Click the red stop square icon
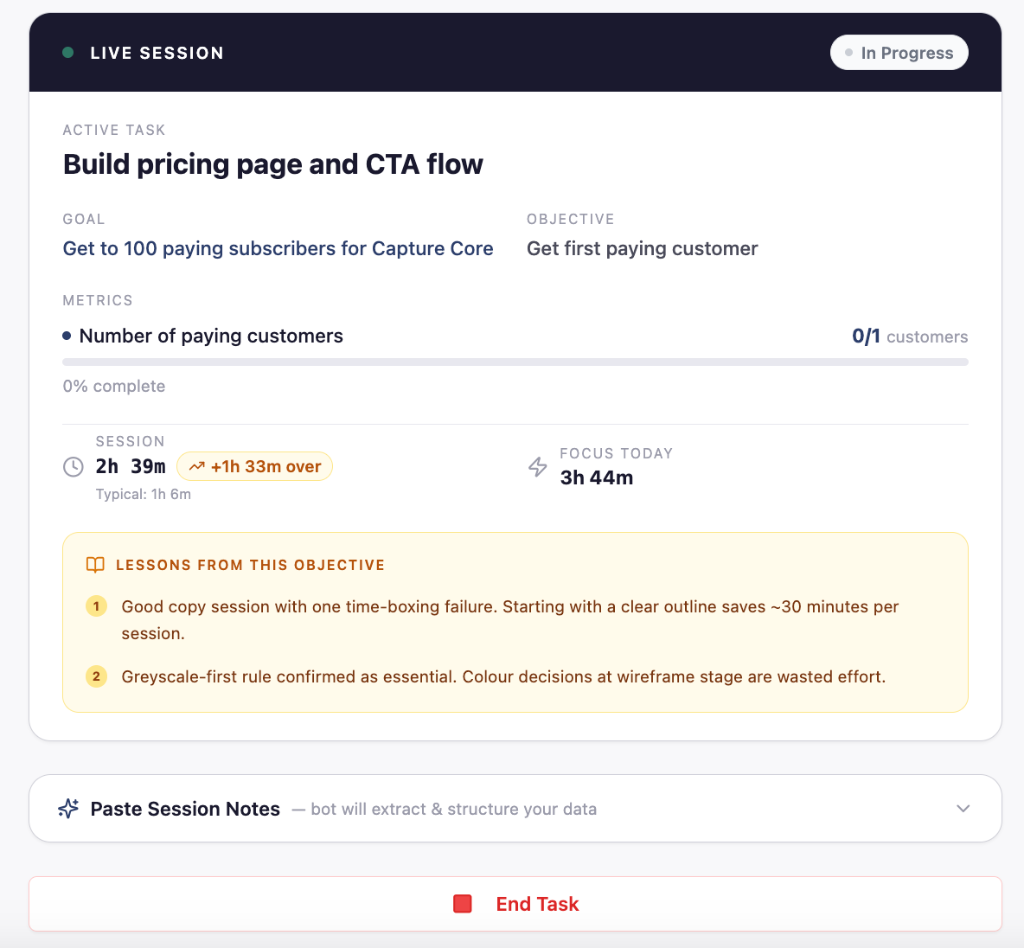 pyautogui.click(x=462, y=904)
